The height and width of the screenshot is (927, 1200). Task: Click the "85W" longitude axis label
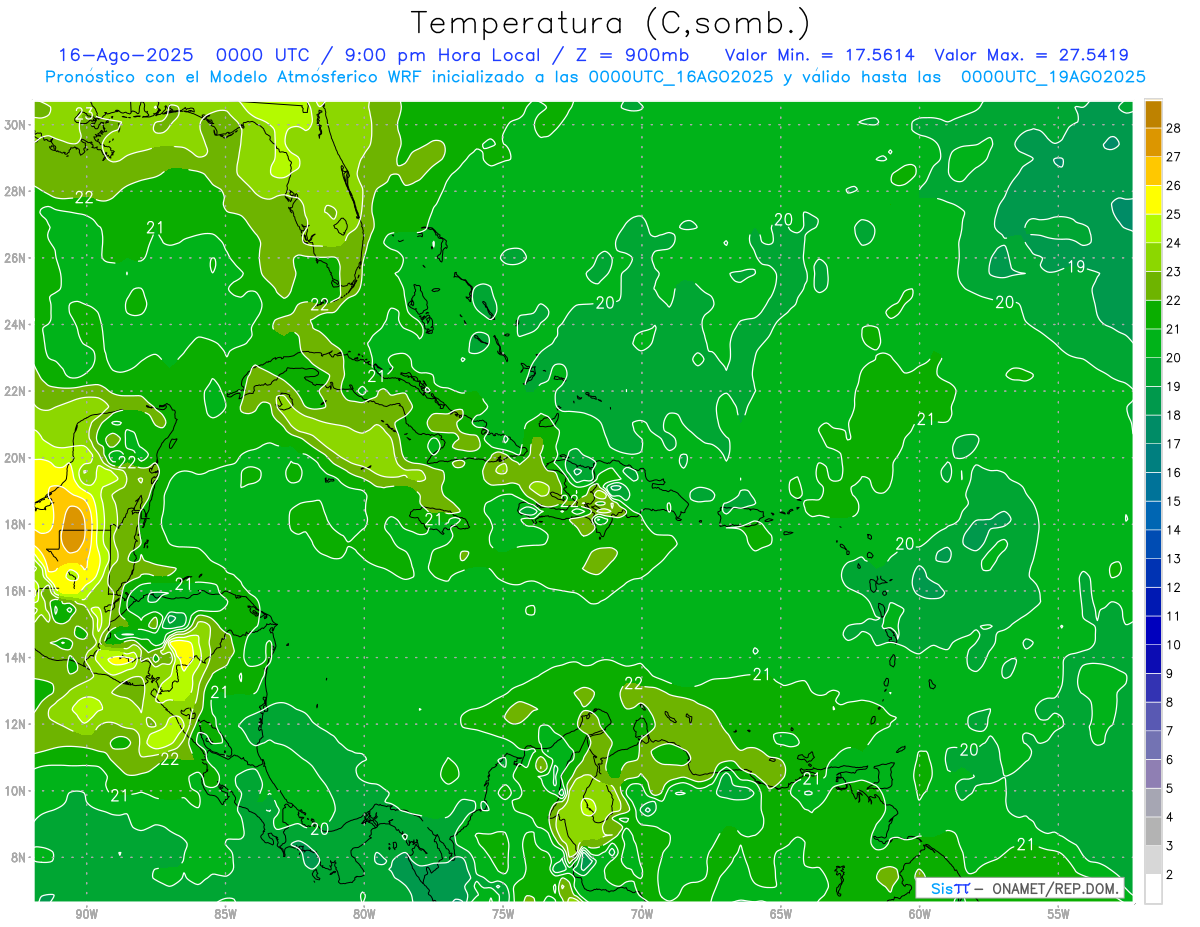(x=226, y=914)
